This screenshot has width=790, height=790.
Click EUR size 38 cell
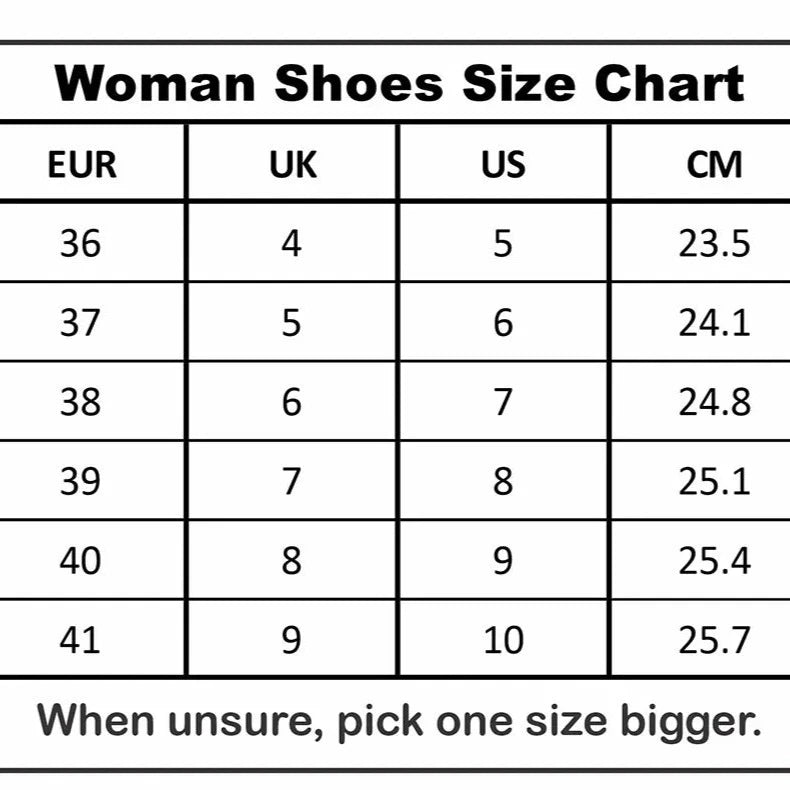[x=80, y=402]
